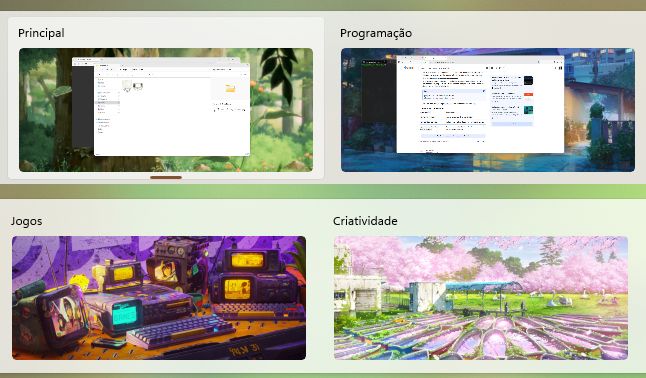Select the Principal desktop thumbnail

[x=166, y=110]
